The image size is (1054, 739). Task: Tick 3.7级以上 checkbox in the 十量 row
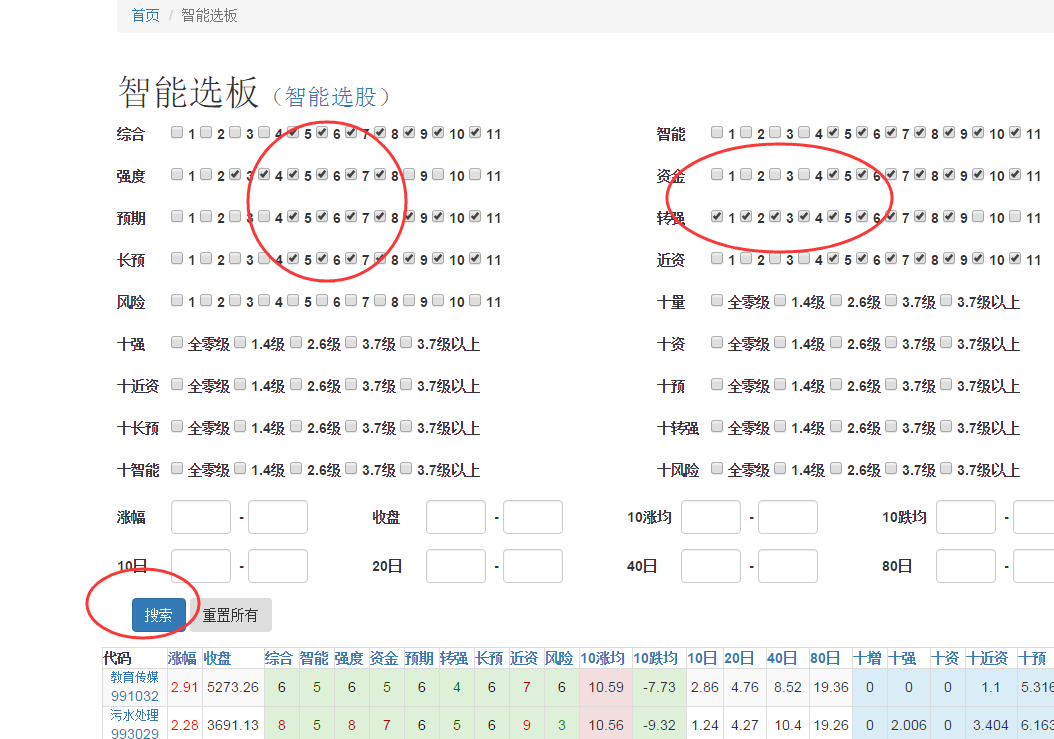pyautogui.click(x=946, y=301)
